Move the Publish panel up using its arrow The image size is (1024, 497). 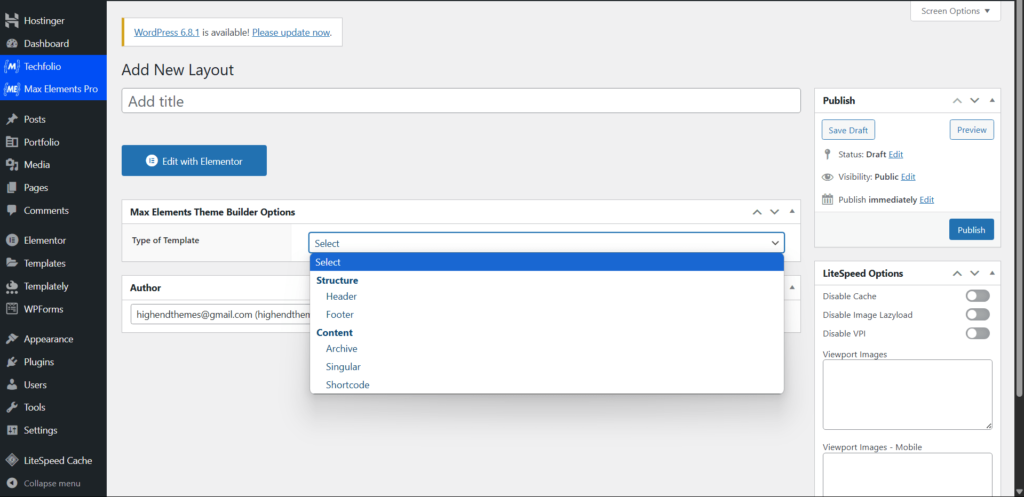point(957,101)
